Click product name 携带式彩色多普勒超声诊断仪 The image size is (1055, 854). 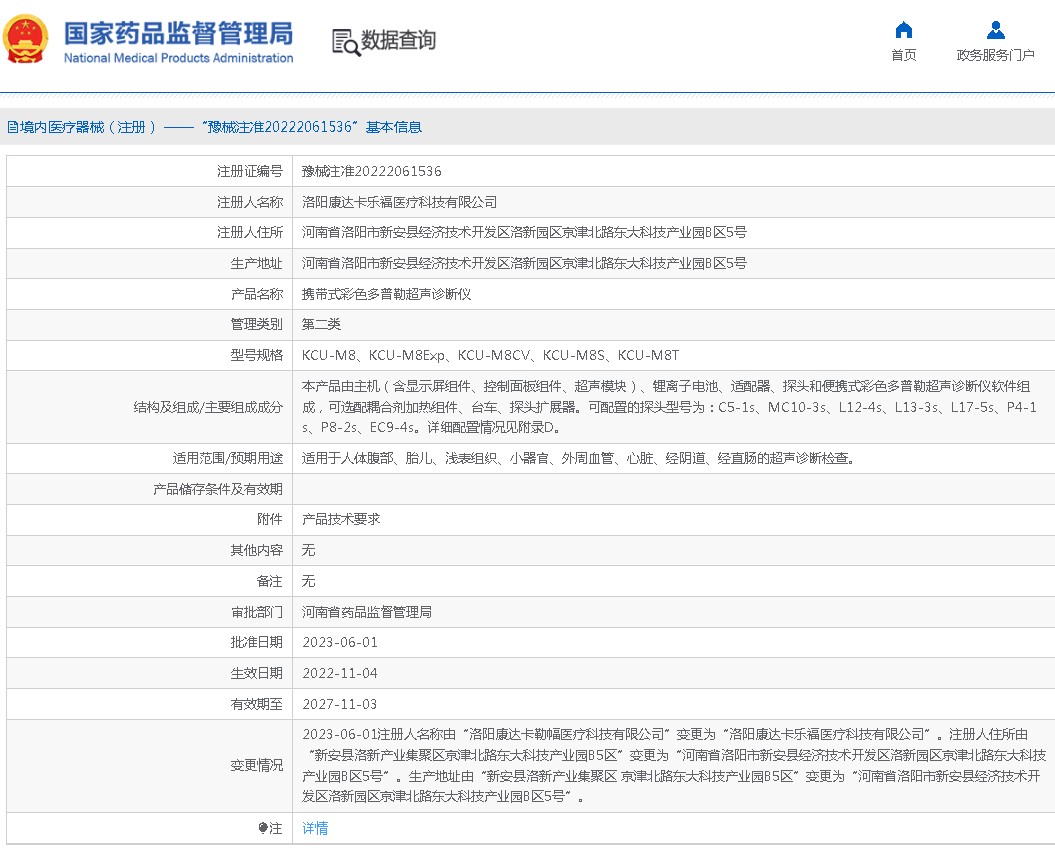tap(386, 294)
